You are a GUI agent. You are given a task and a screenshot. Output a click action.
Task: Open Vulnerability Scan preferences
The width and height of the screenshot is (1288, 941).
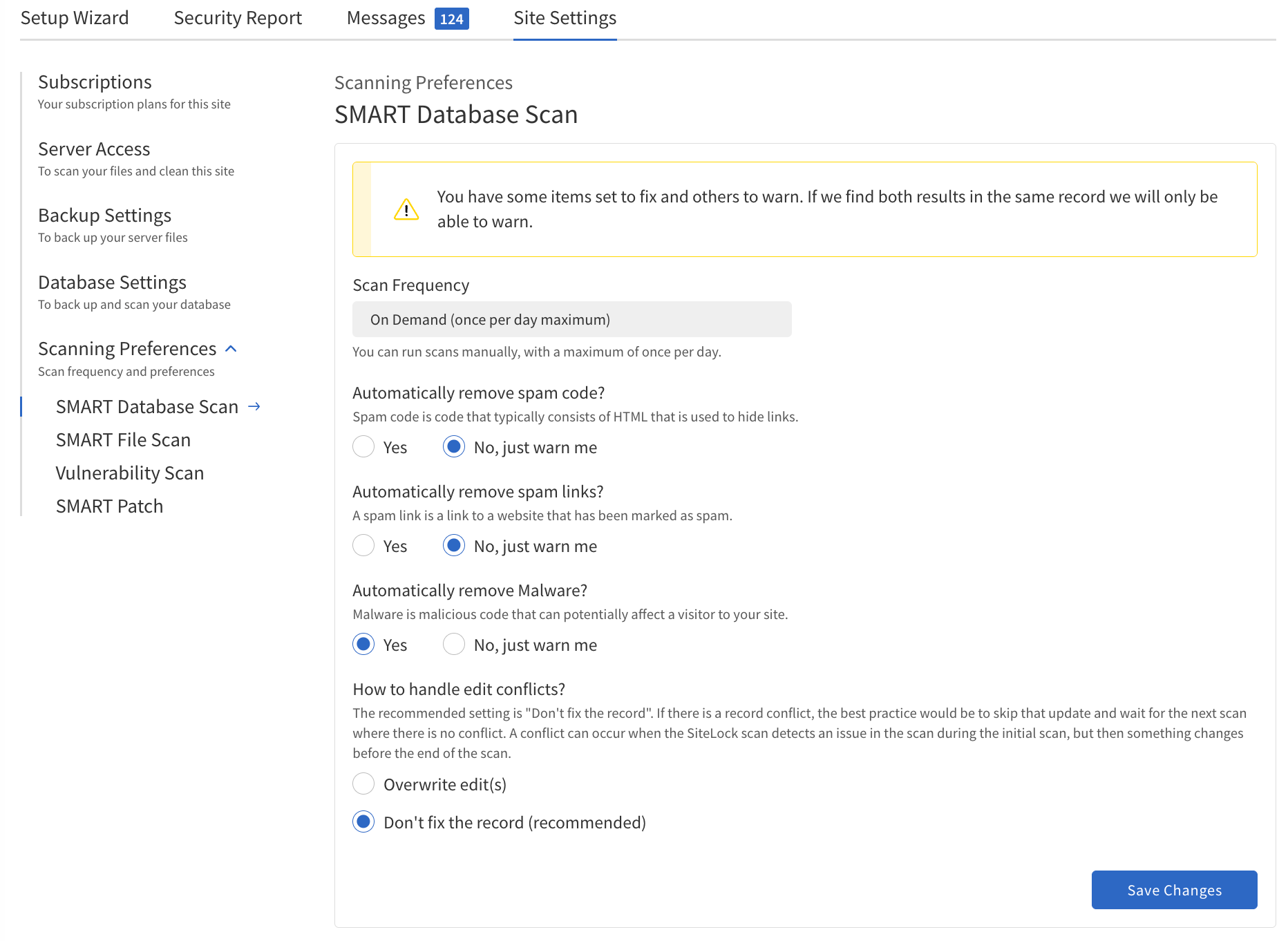[x=130, y=473]
